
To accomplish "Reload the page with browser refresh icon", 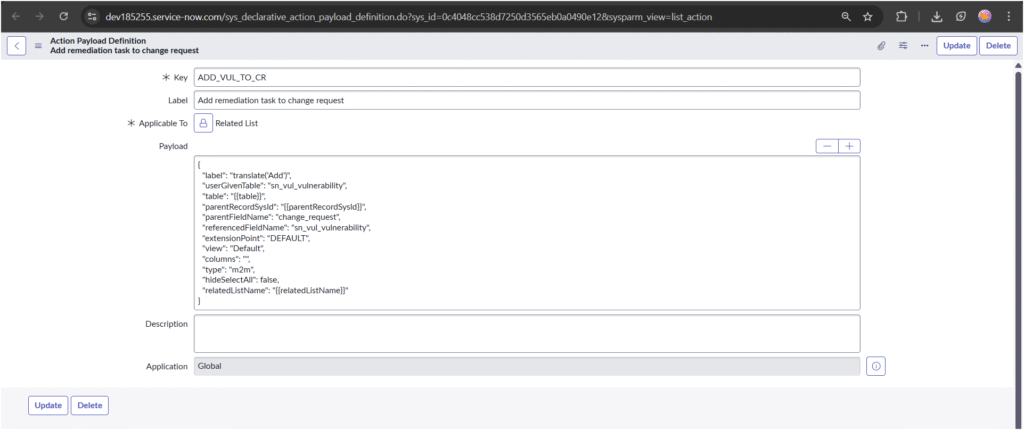I will click(63, 16).
